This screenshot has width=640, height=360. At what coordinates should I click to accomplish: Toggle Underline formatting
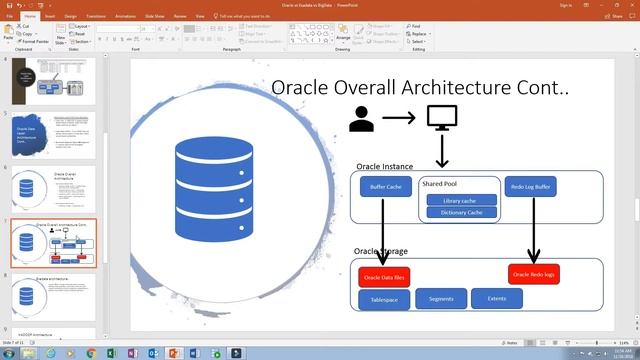click(x=114, y=39)
